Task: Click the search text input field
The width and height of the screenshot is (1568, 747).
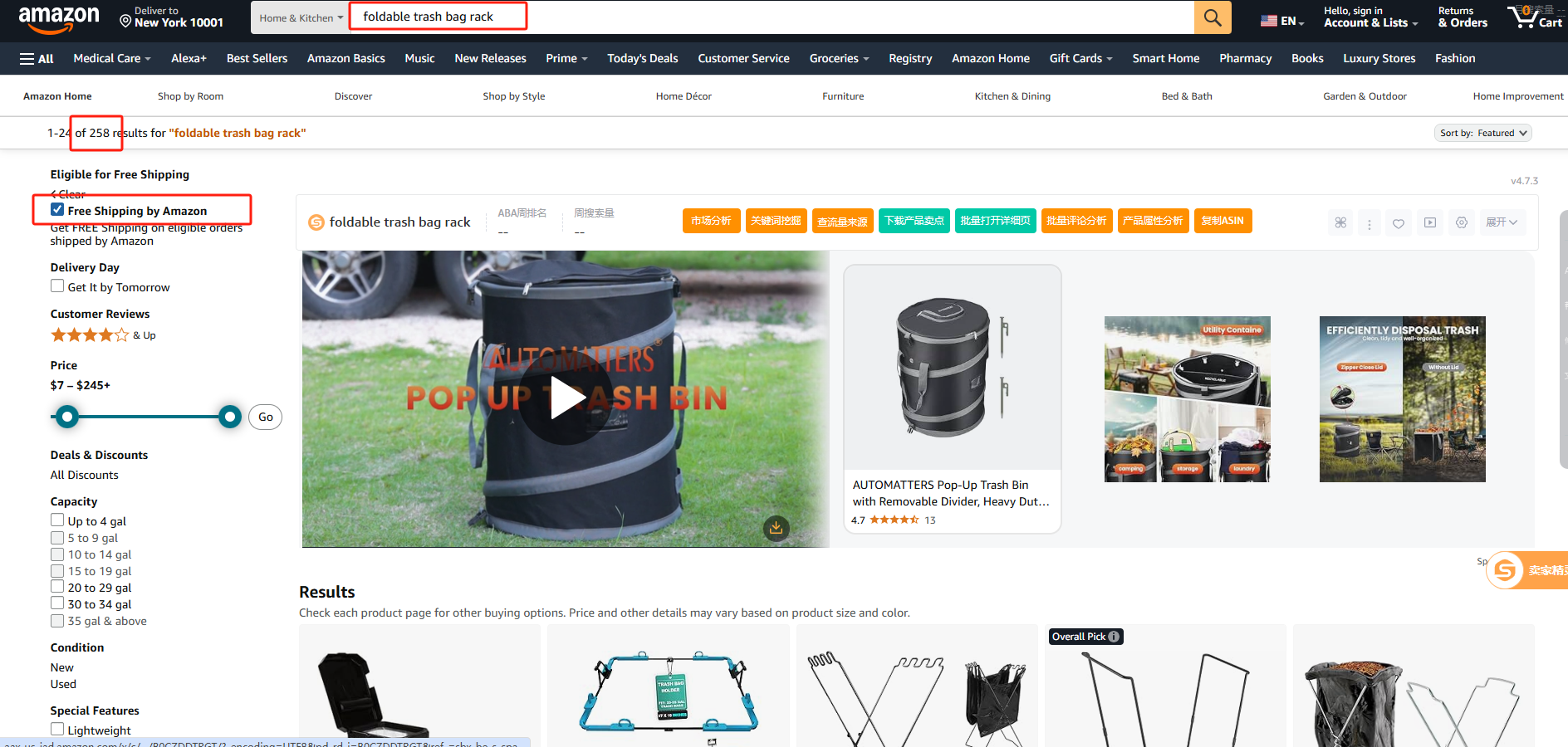Action: (772, 17)
